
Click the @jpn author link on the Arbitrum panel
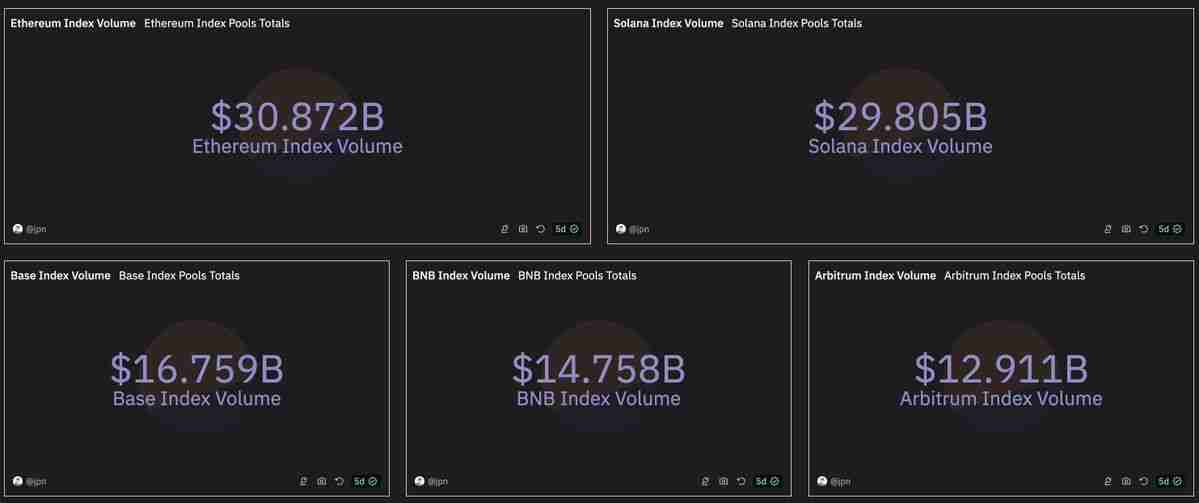(838, 481)
